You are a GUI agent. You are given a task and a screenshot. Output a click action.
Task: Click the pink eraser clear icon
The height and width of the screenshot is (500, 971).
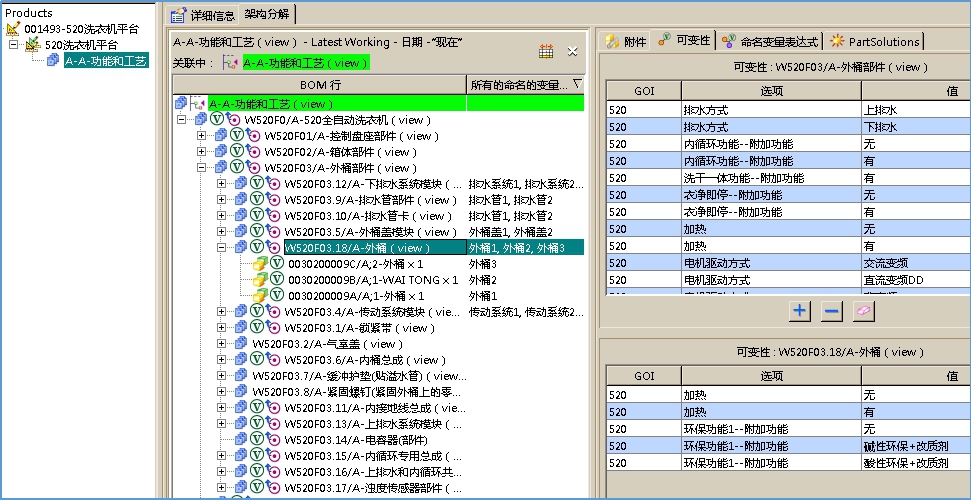click(x=862, y=311)
